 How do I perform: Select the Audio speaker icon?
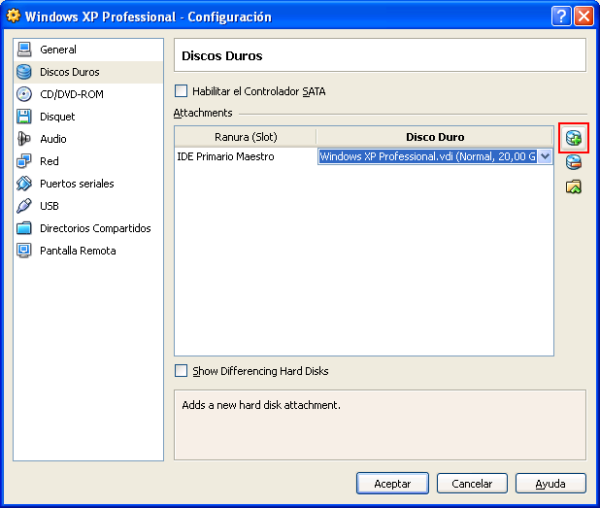25,139
